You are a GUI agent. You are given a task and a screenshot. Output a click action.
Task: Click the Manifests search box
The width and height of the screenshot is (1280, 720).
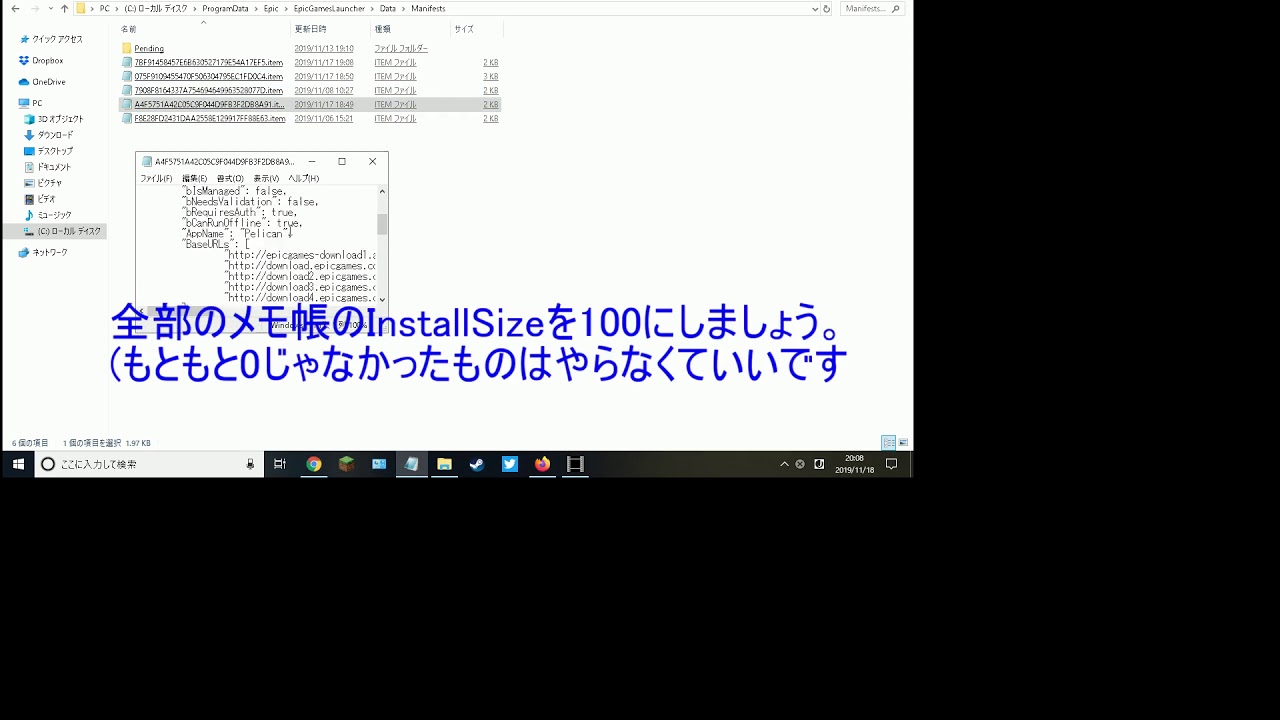click(x=872, y=9)
